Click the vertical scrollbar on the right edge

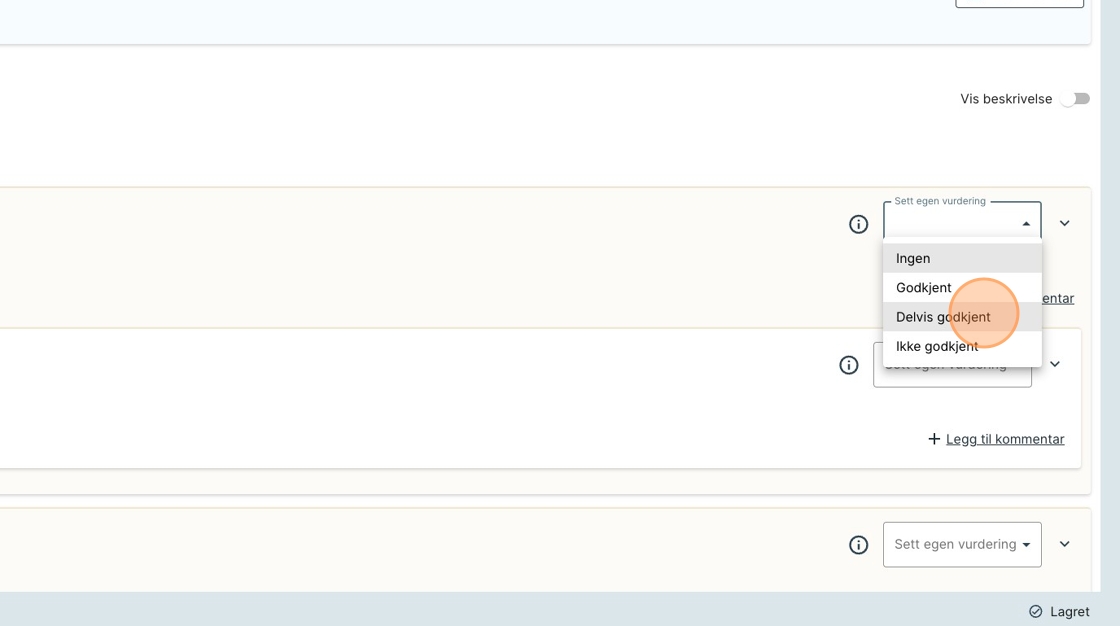[1109, 300]
